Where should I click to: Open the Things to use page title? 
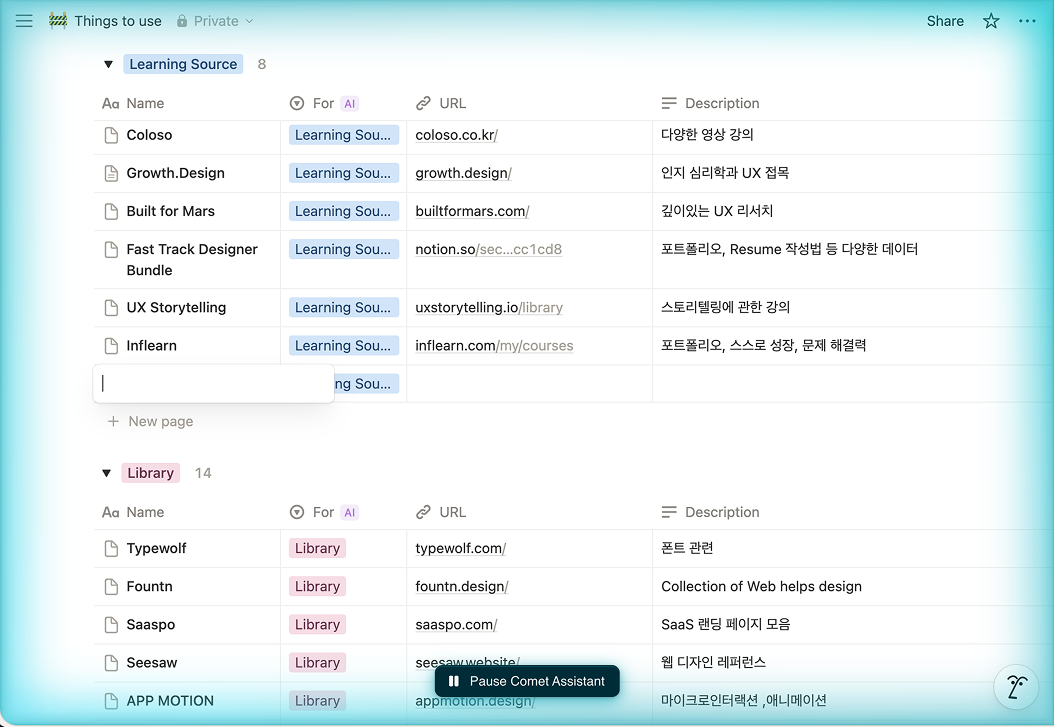click(x=118, y=21)
